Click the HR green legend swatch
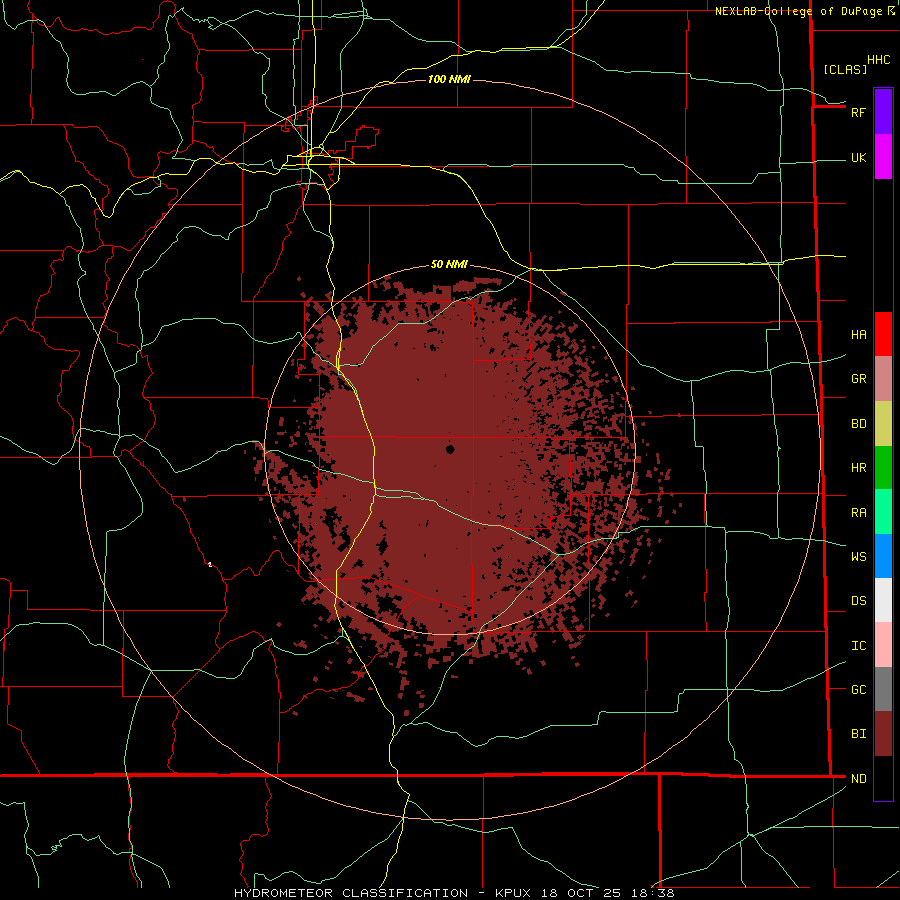900x900 pixels. 883,468
